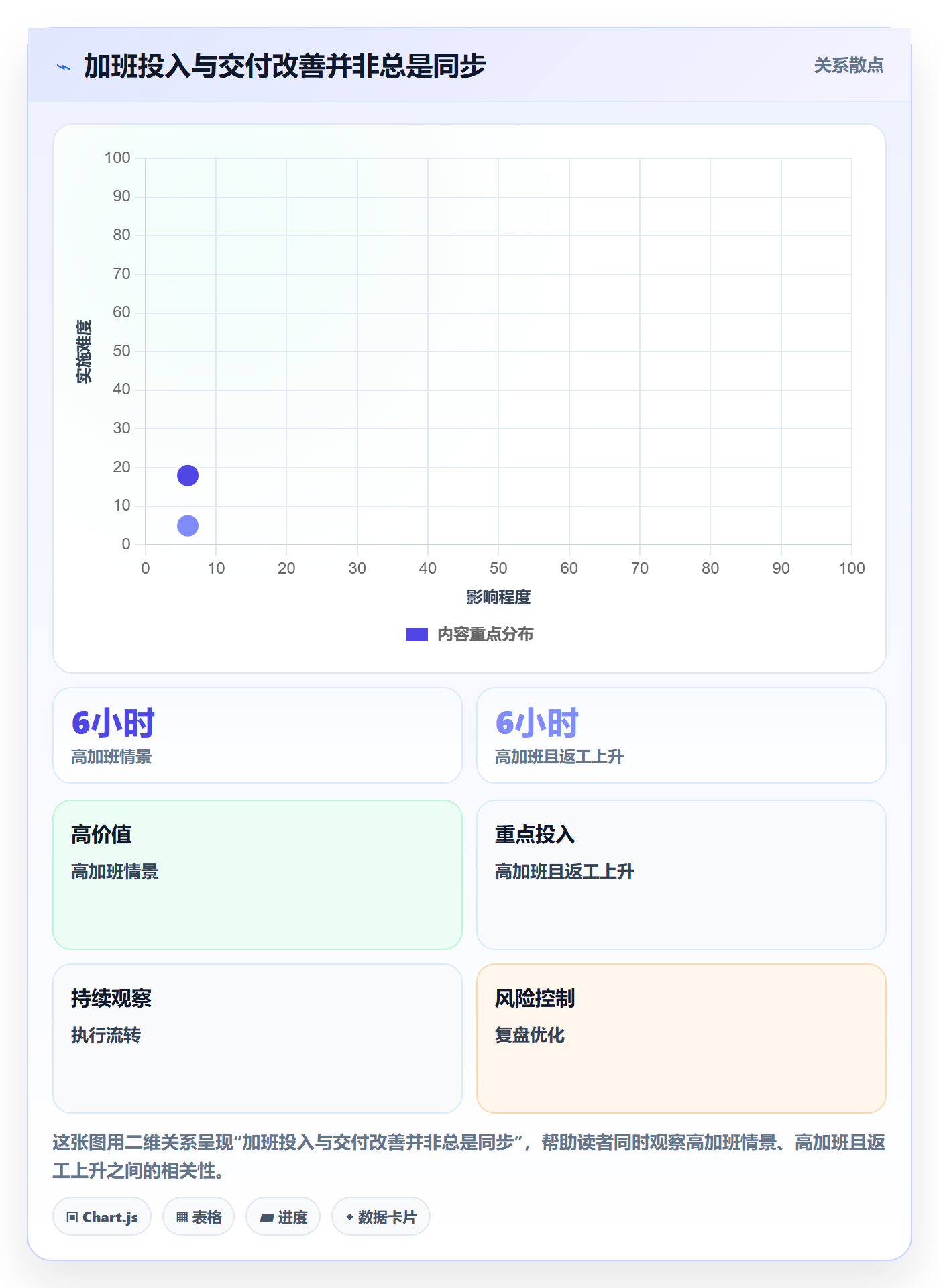Click the 重点投入 quadrant card

pyautogui.click(x=681, y=875)
